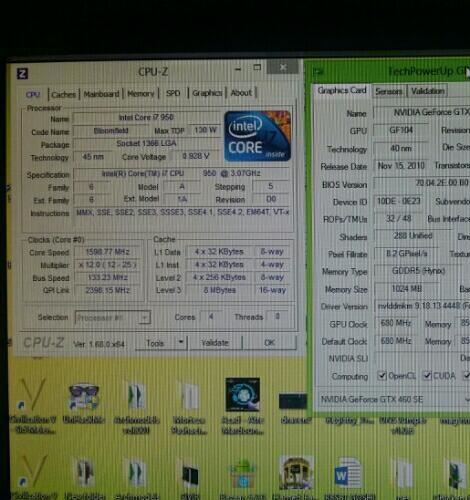Click the ROPs/TMUs value 32 / 48
The image size is (470, 500).
tap(399, 219)
